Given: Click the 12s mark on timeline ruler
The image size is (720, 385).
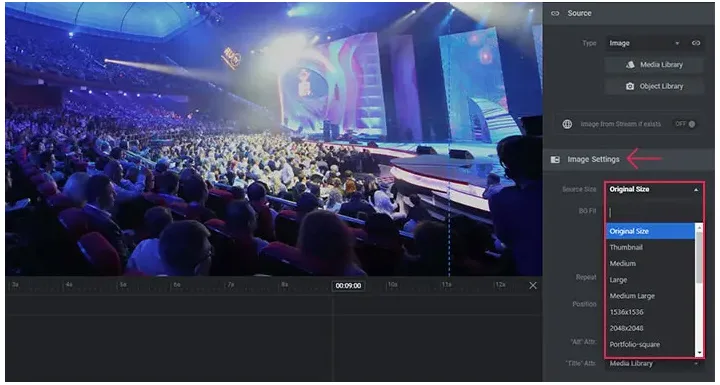Looking at the screenshot, I should click(x=500, y=285).
